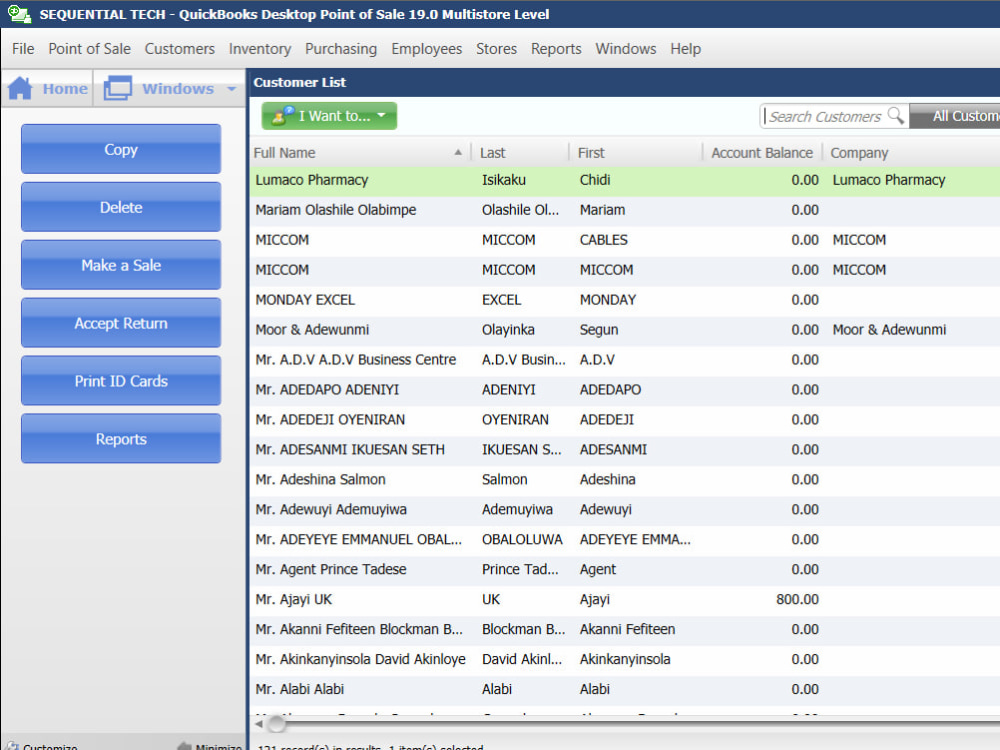1000x750 pixels.
Task: Click the Make a Sale button
Action: click(x=121, y=265)
